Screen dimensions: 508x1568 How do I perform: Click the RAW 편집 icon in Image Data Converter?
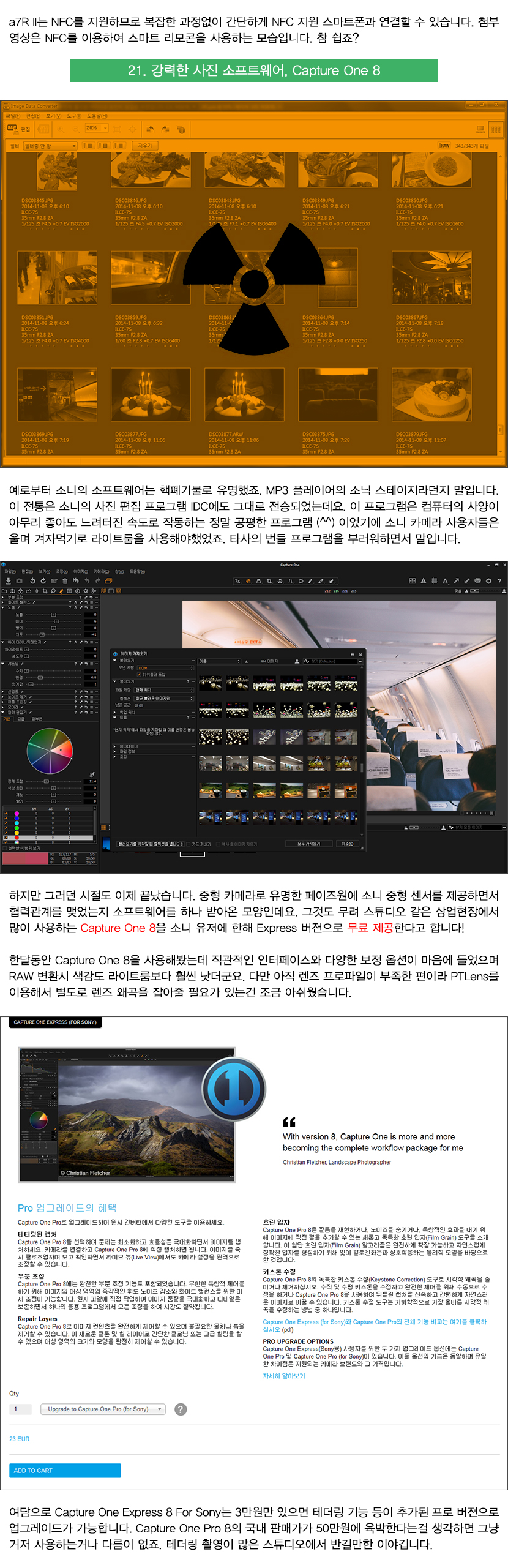click(x=18, y=129)
